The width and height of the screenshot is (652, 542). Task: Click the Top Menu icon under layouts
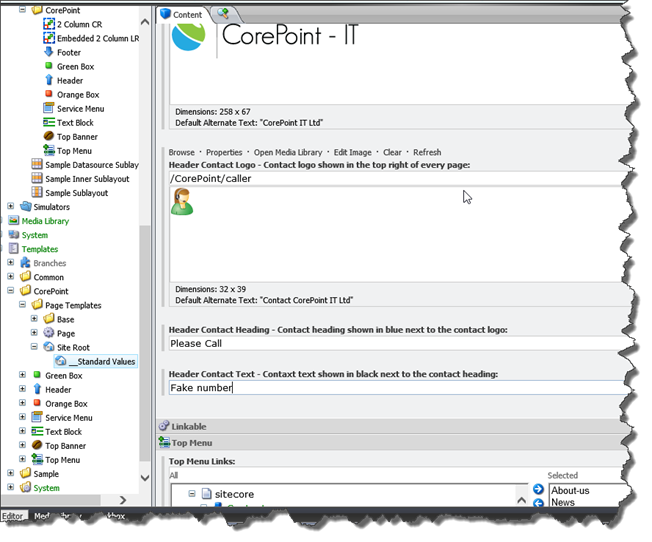[x=49, y=150]
